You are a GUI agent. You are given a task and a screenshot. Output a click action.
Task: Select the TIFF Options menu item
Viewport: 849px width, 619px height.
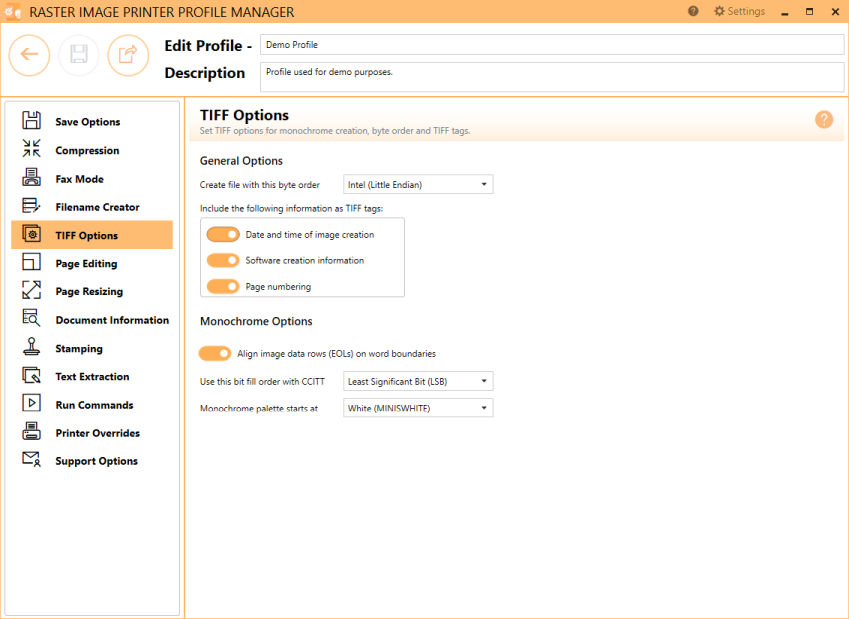(92, 235)
